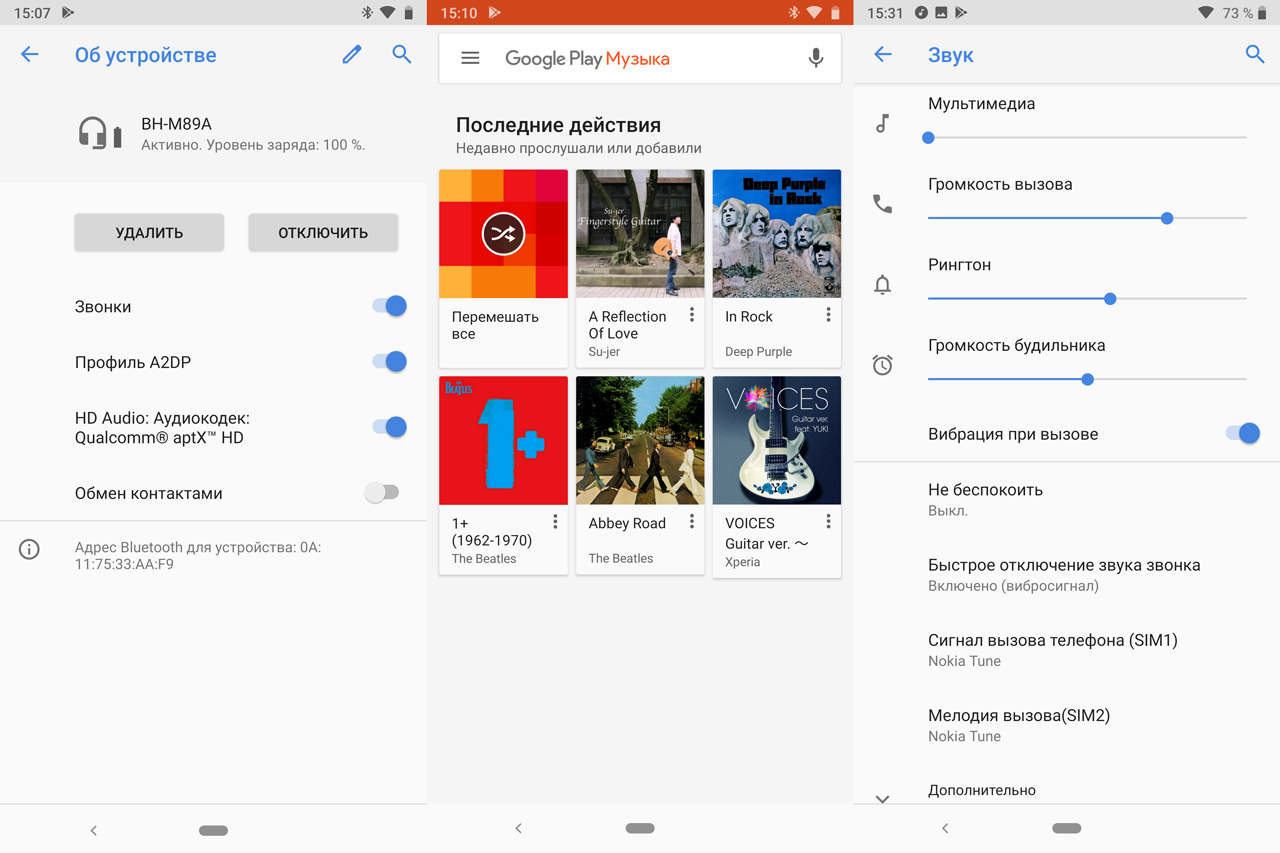The image size is (1280, 853).
Task: Adjust the Мультимедиа volume slider
Action: [1087, 137]
